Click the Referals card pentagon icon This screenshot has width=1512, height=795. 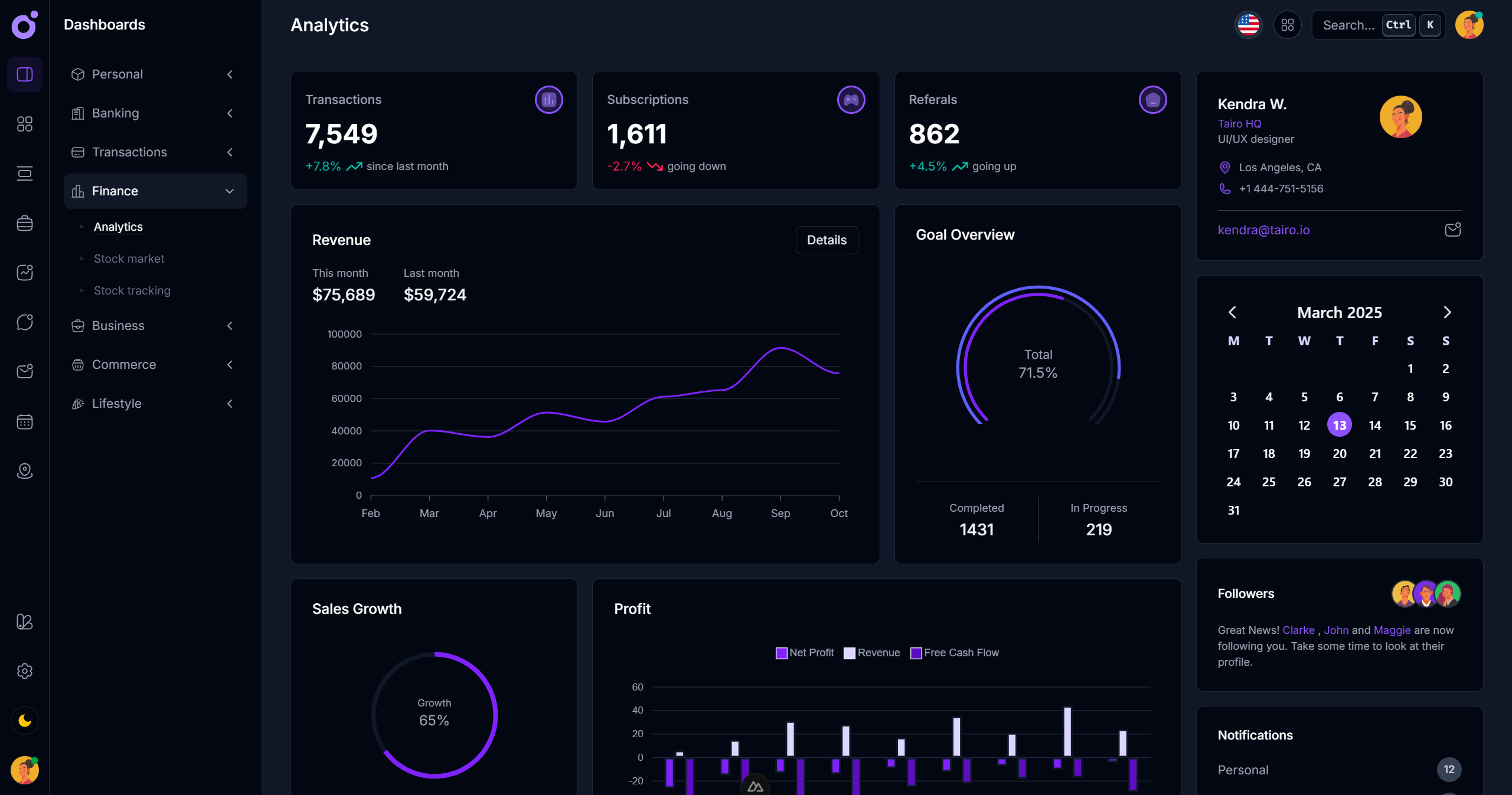point(1152,100)
